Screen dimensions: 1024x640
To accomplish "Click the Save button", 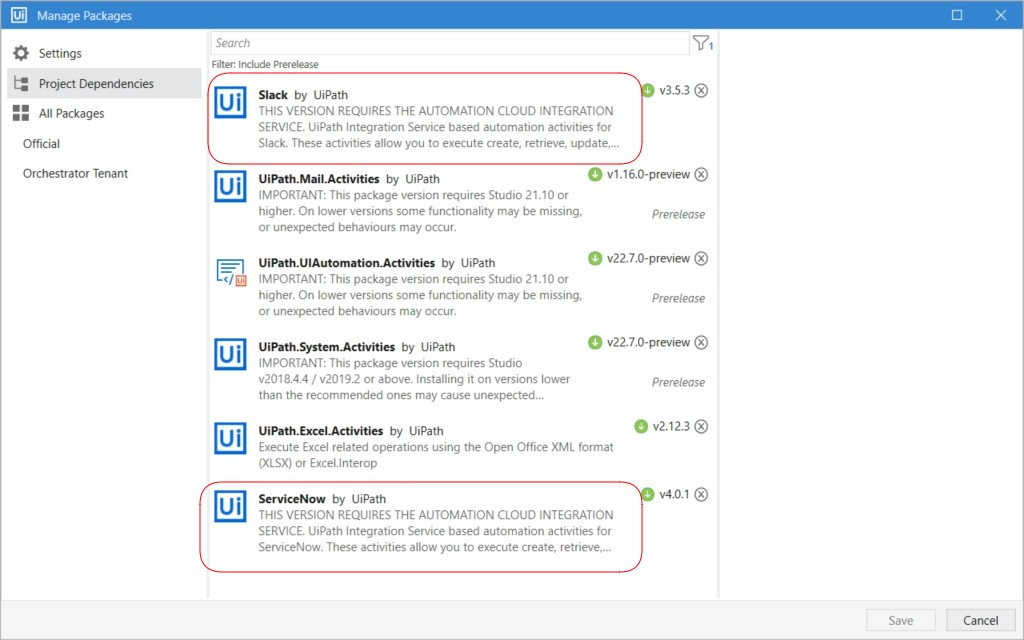I will point(901,620).
